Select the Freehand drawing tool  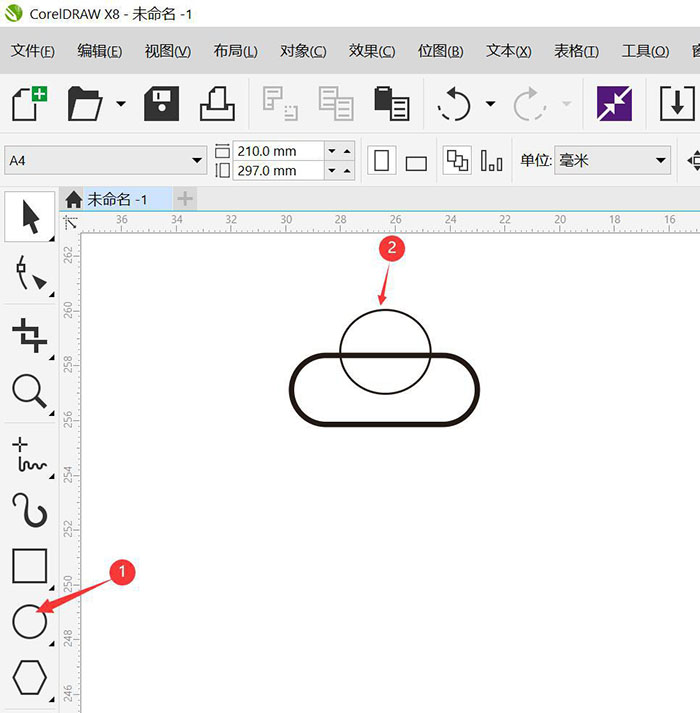point(30,454)
